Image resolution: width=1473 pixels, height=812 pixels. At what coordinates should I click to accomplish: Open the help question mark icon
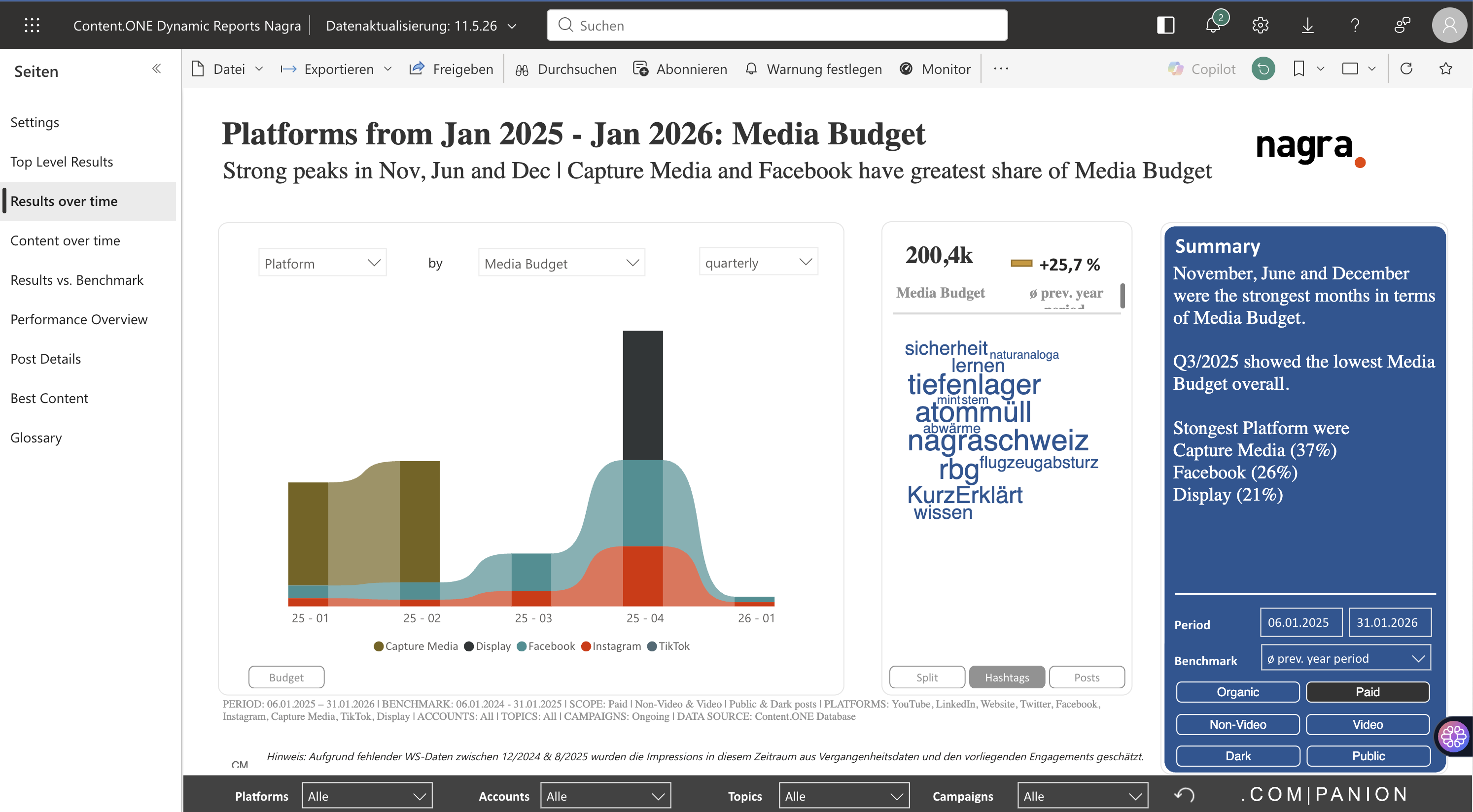1355,25
